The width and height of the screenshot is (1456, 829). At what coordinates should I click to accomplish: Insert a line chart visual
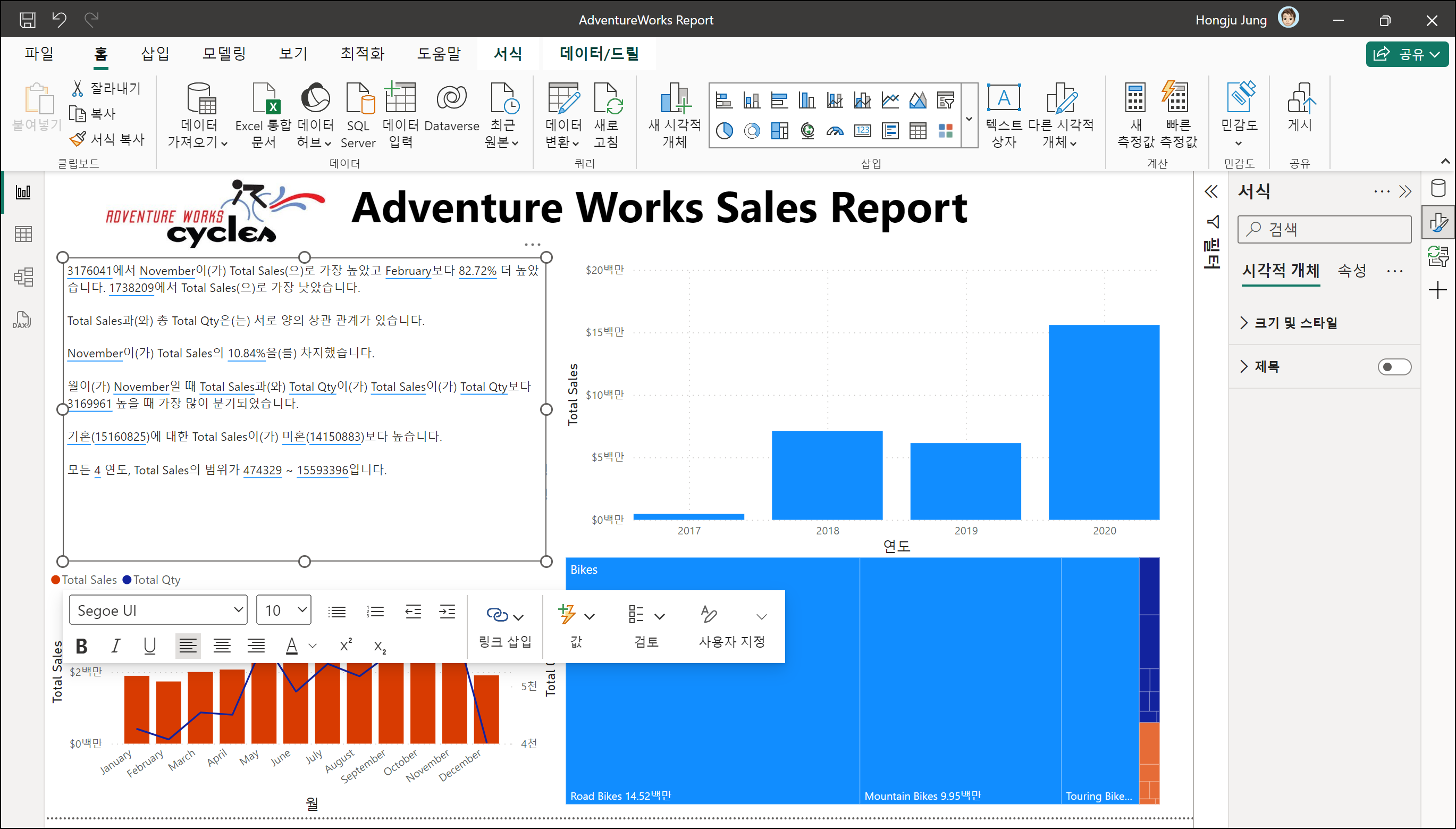tap(890, 101)
